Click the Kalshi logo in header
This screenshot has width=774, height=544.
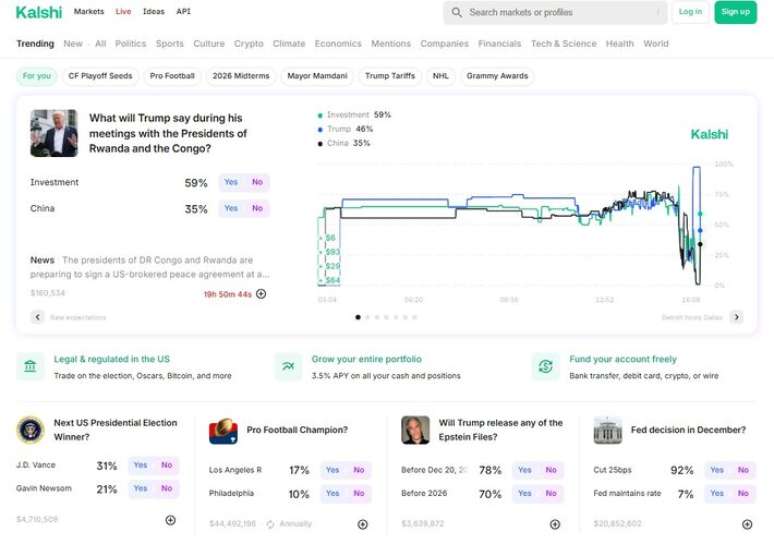click(38, 12)
